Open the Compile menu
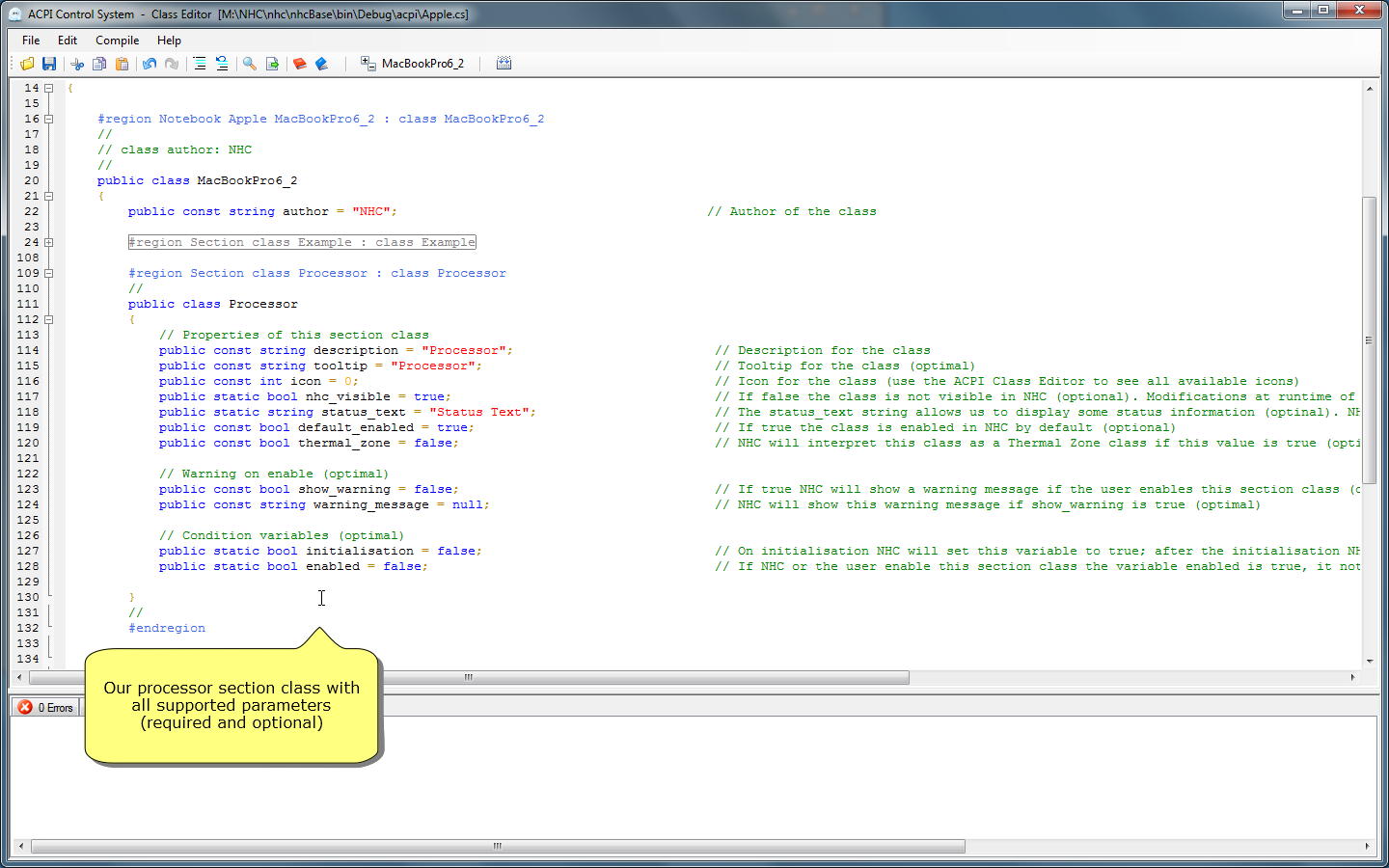This screenshot has width=1389, height=868. [117, 41]
